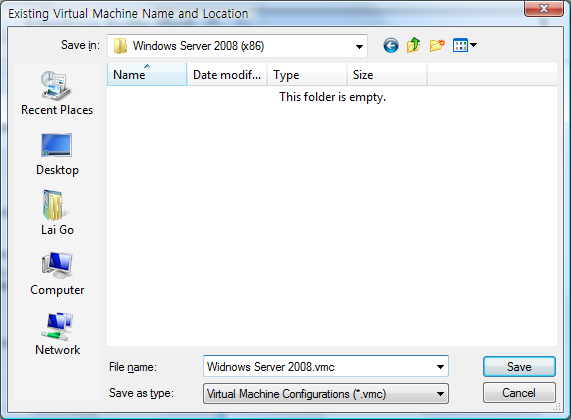The image size is (571, 420).
Task: Expand the File name dropdown arrow
Action: (x=440, y=367)
